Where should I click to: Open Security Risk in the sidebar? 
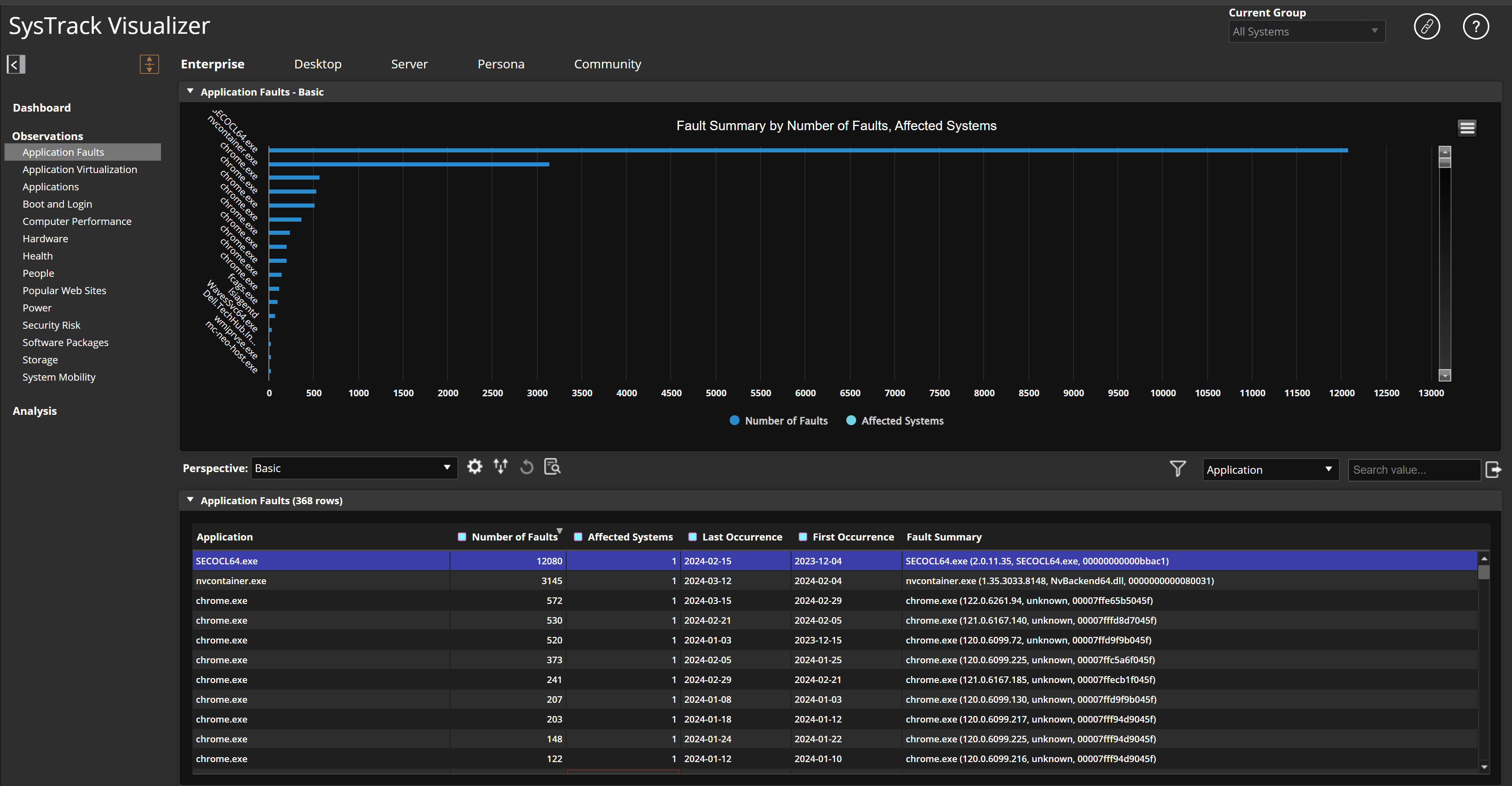click(x=51, y=325)
